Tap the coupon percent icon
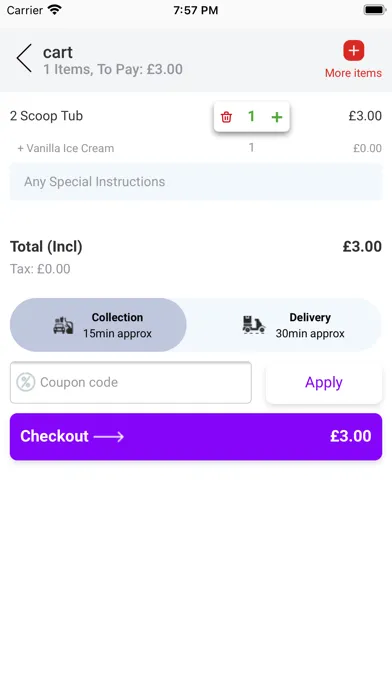 coord(26,382)
